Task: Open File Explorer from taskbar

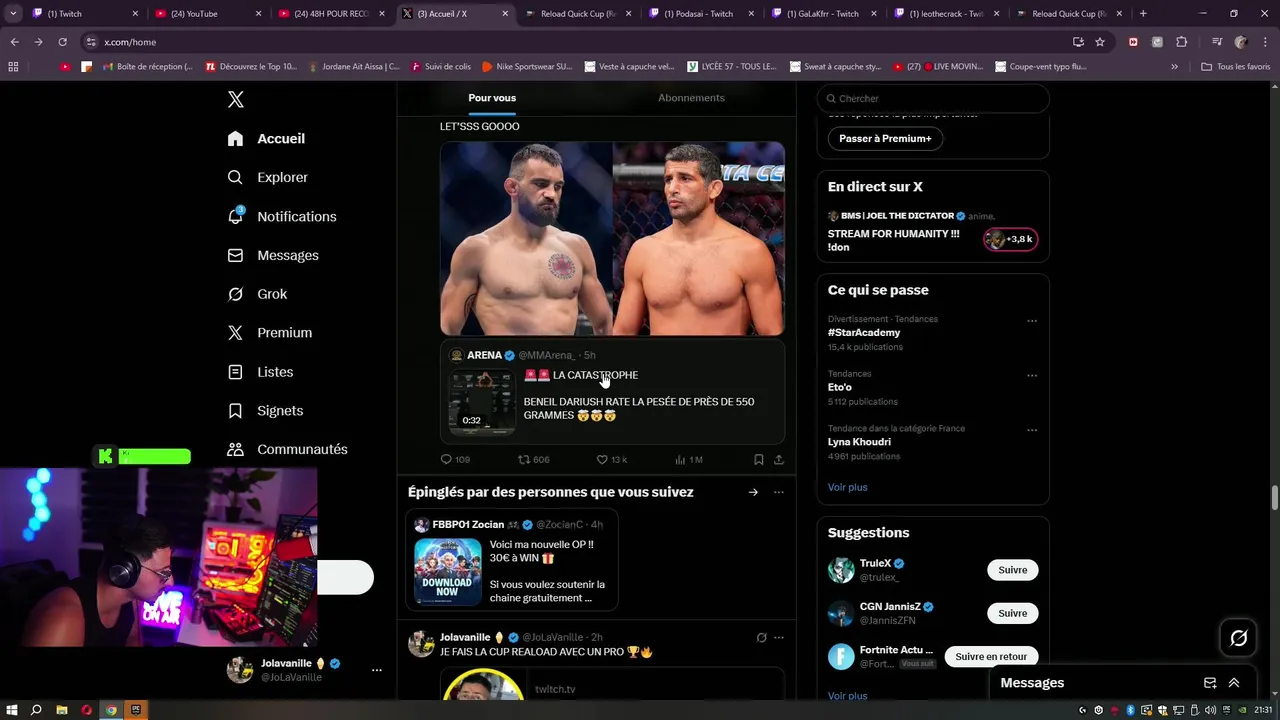Action: 62,710
